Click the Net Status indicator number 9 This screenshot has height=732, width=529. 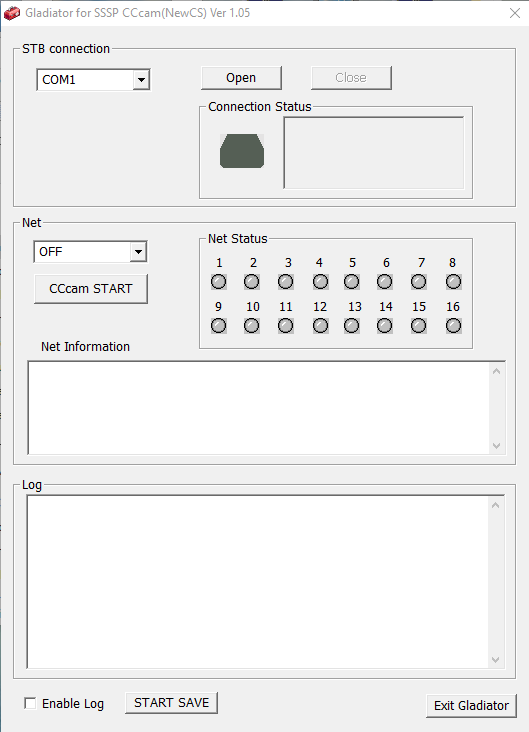219,325
